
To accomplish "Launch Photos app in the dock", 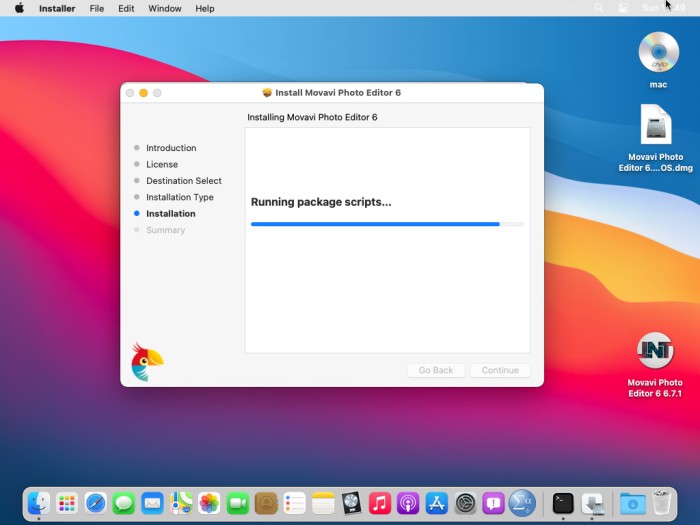I will point(209,504).
